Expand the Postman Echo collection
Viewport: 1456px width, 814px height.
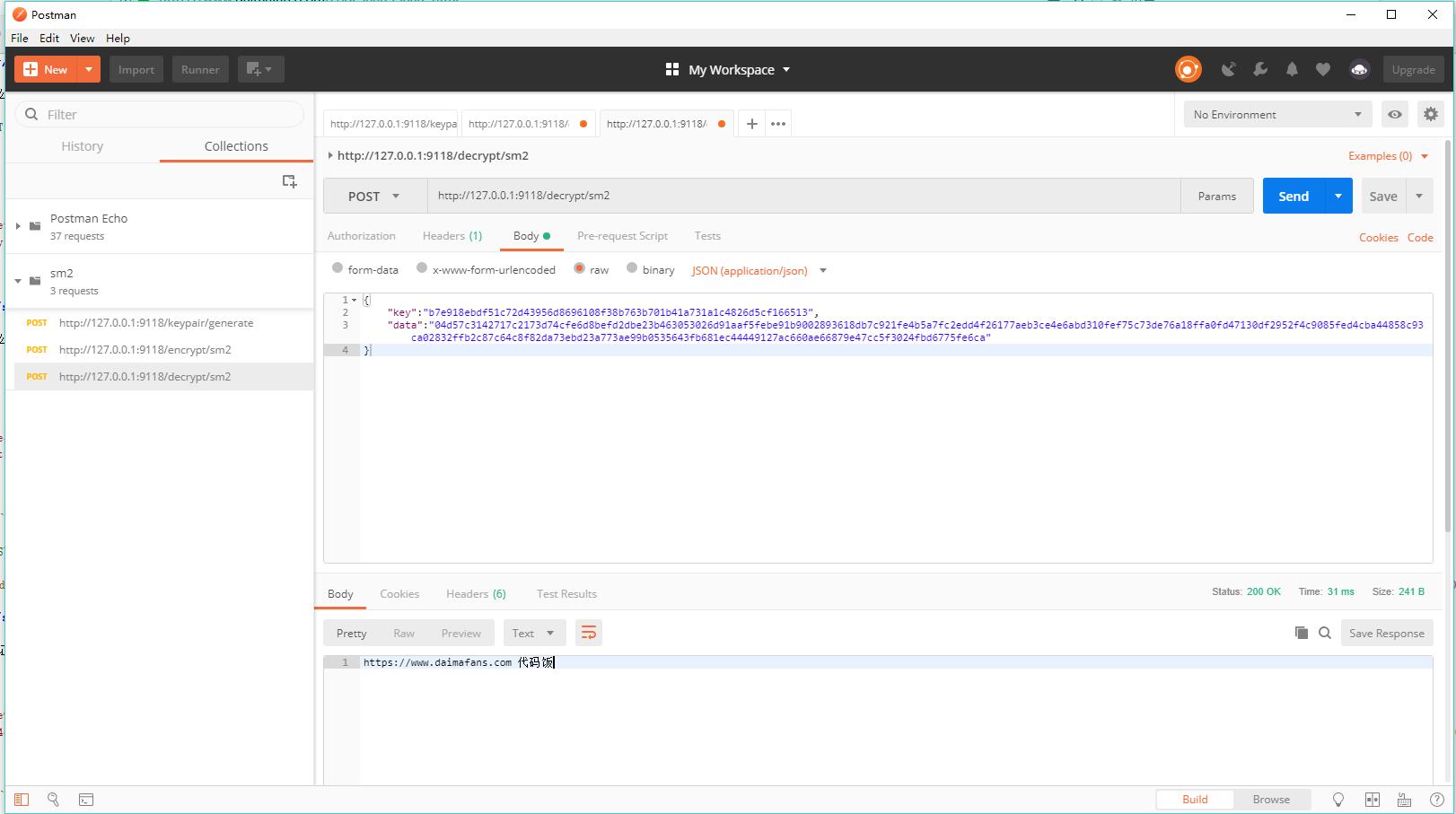(18, 226)
